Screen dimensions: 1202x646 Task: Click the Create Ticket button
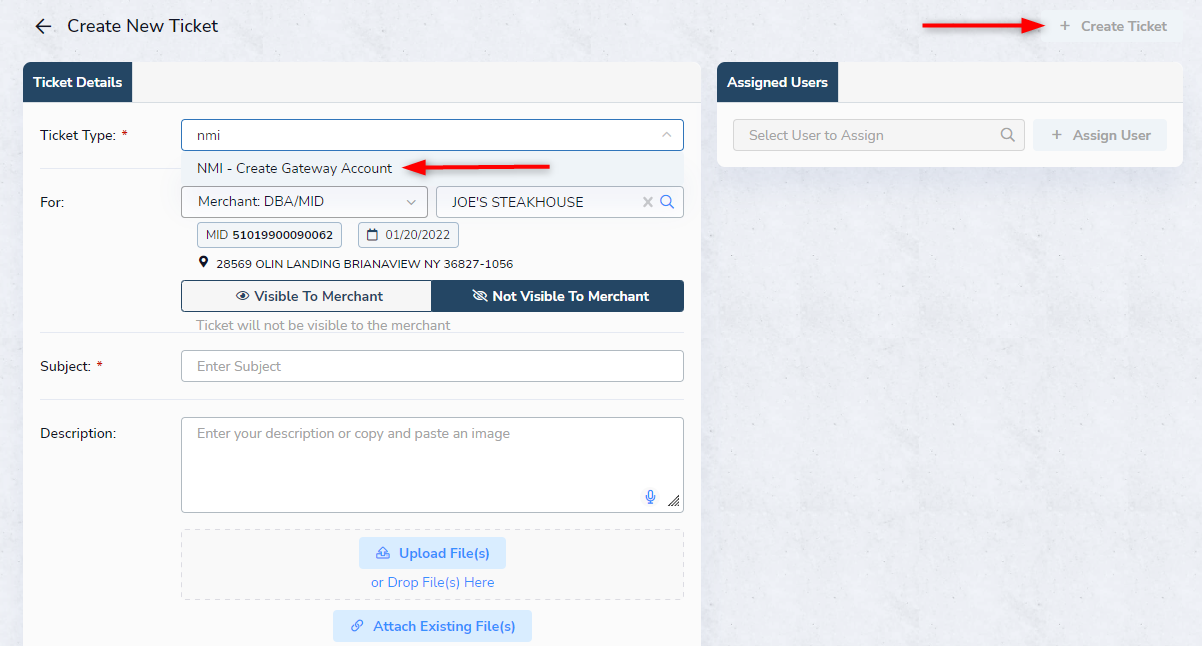(x=1113, y=26)
